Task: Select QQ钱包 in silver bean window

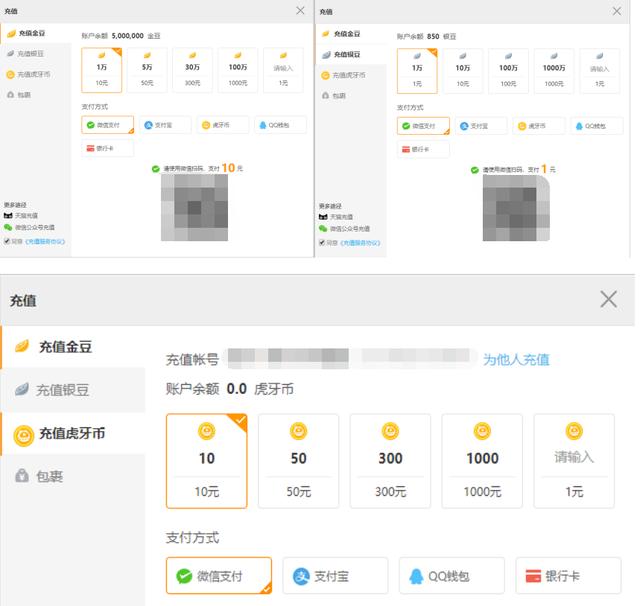Action: pos(597,126)
